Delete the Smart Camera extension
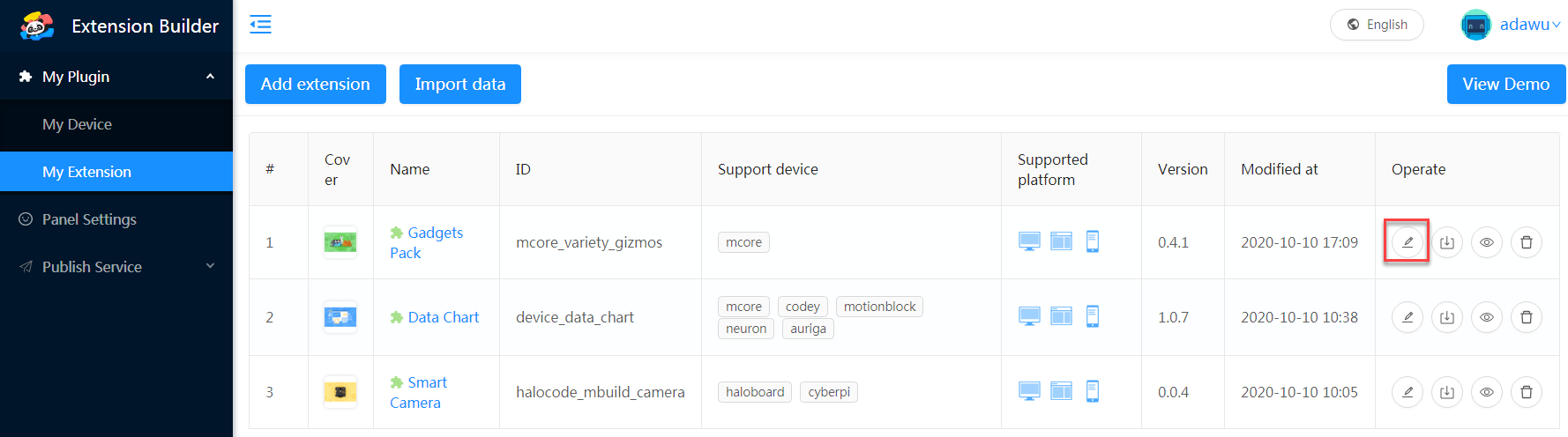1568x437 pixels. pyautogui.click(x=1527, y=392)
